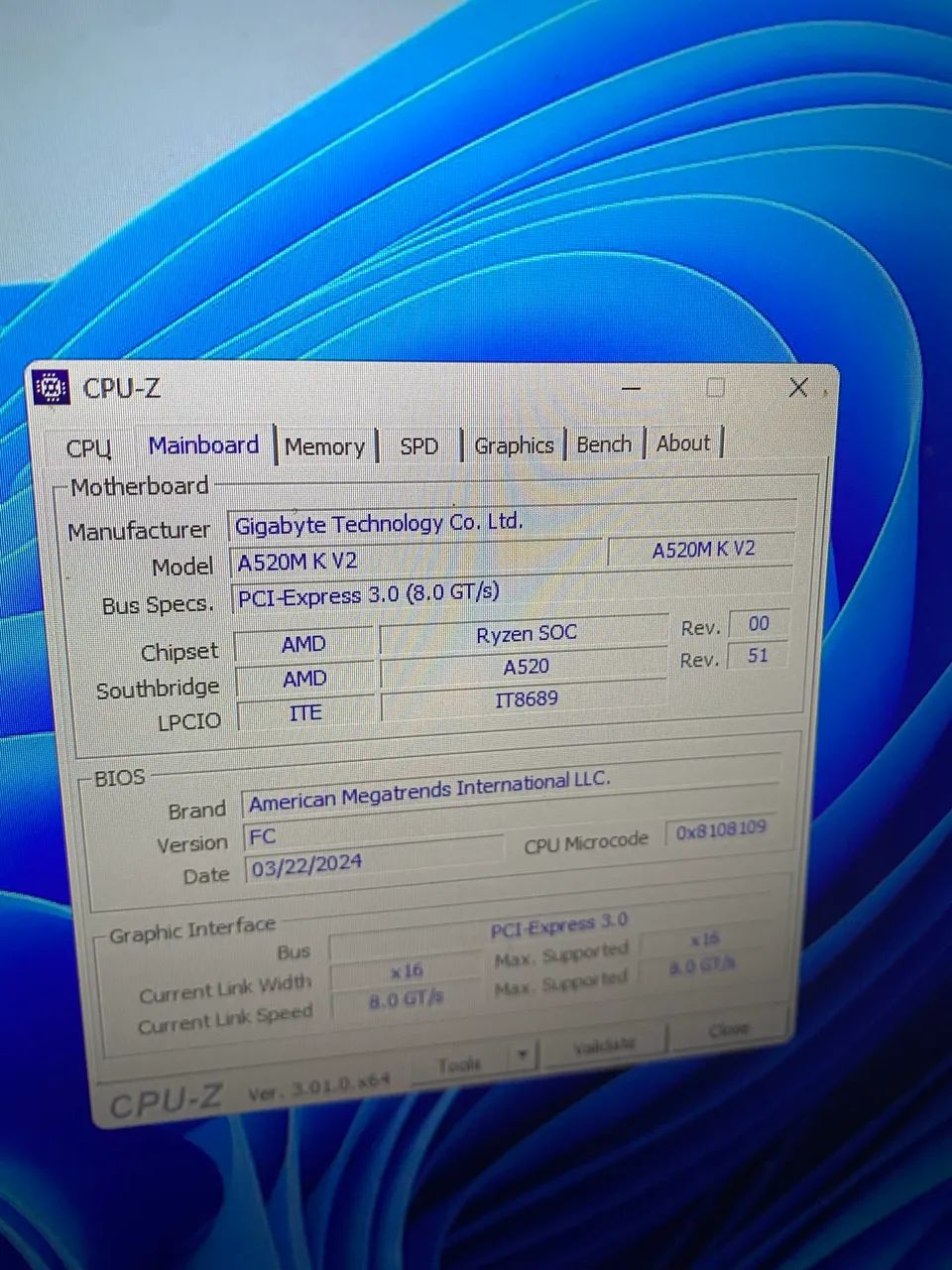Click the CPU-Z application icon in title bar
The image size is (952, 1270).
51,388
